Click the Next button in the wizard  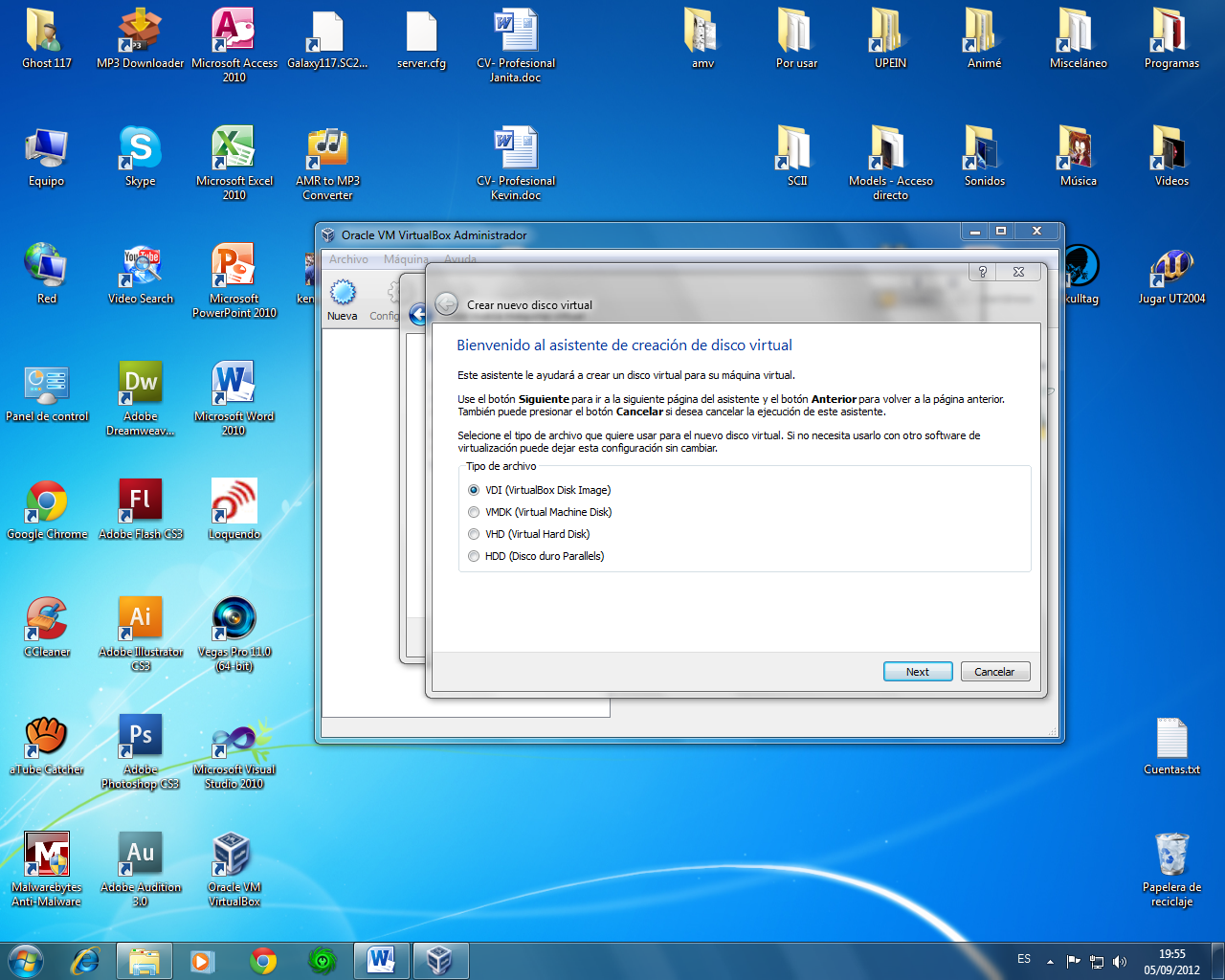(x=917, y=671)
